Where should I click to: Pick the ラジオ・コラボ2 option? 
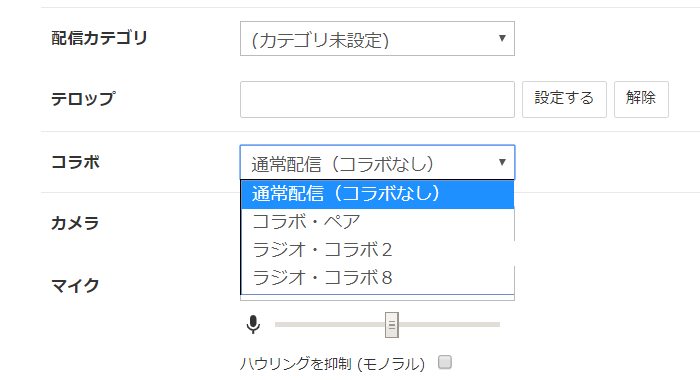(378, 250)
